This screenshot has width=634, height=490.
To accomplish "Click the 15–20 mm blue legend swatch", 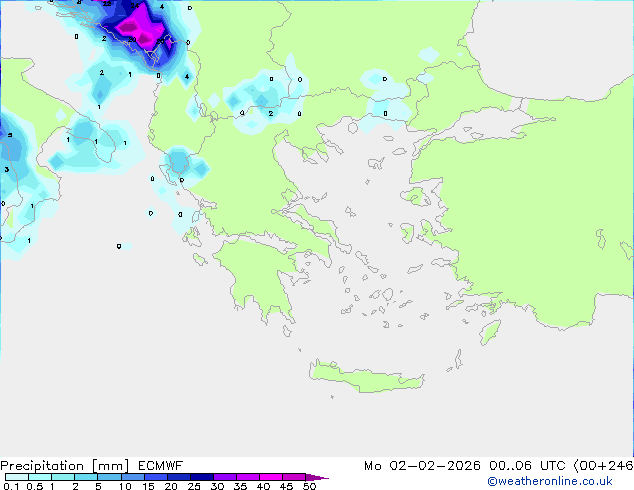I will [x=156, y=477].
